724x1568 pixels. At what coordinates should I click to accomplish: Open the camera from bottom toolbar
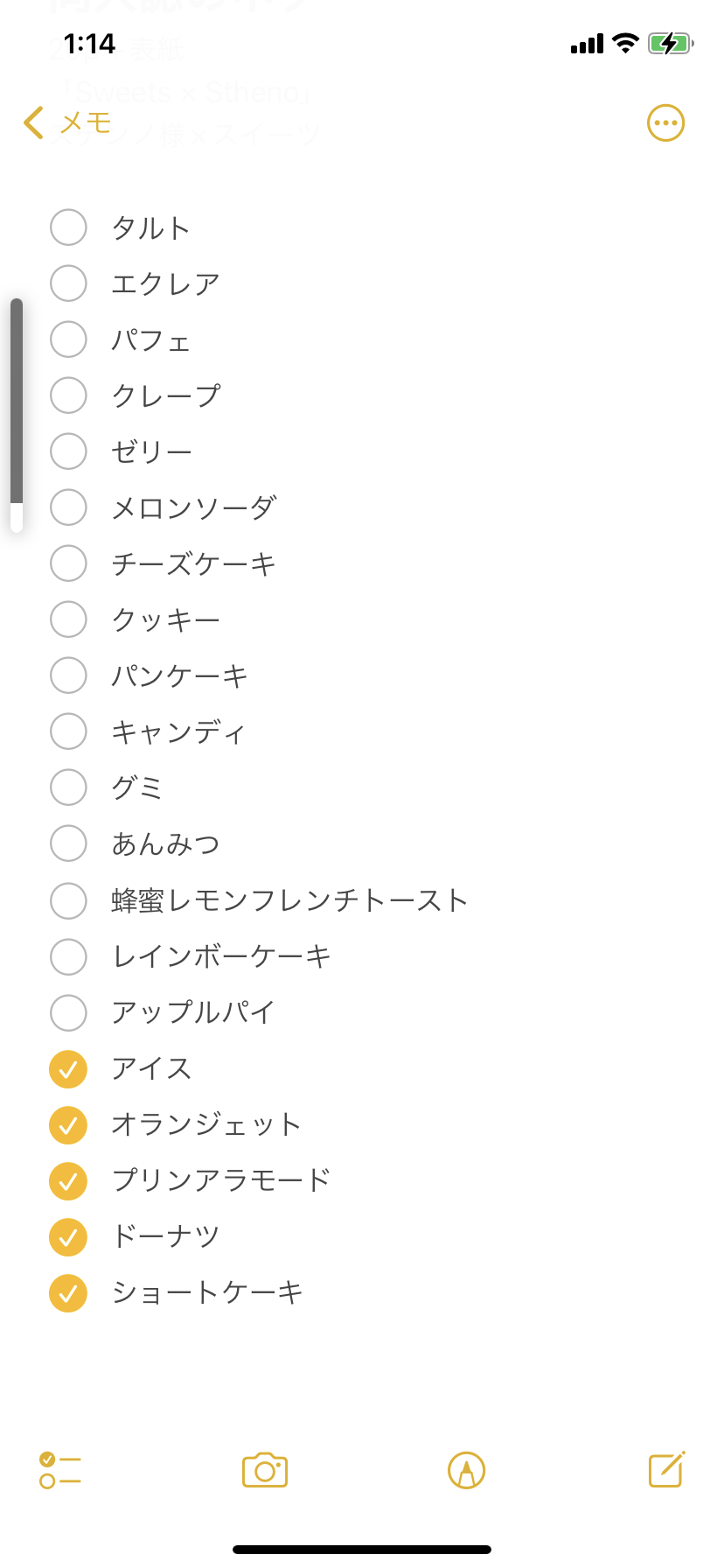click(265, 1470)
